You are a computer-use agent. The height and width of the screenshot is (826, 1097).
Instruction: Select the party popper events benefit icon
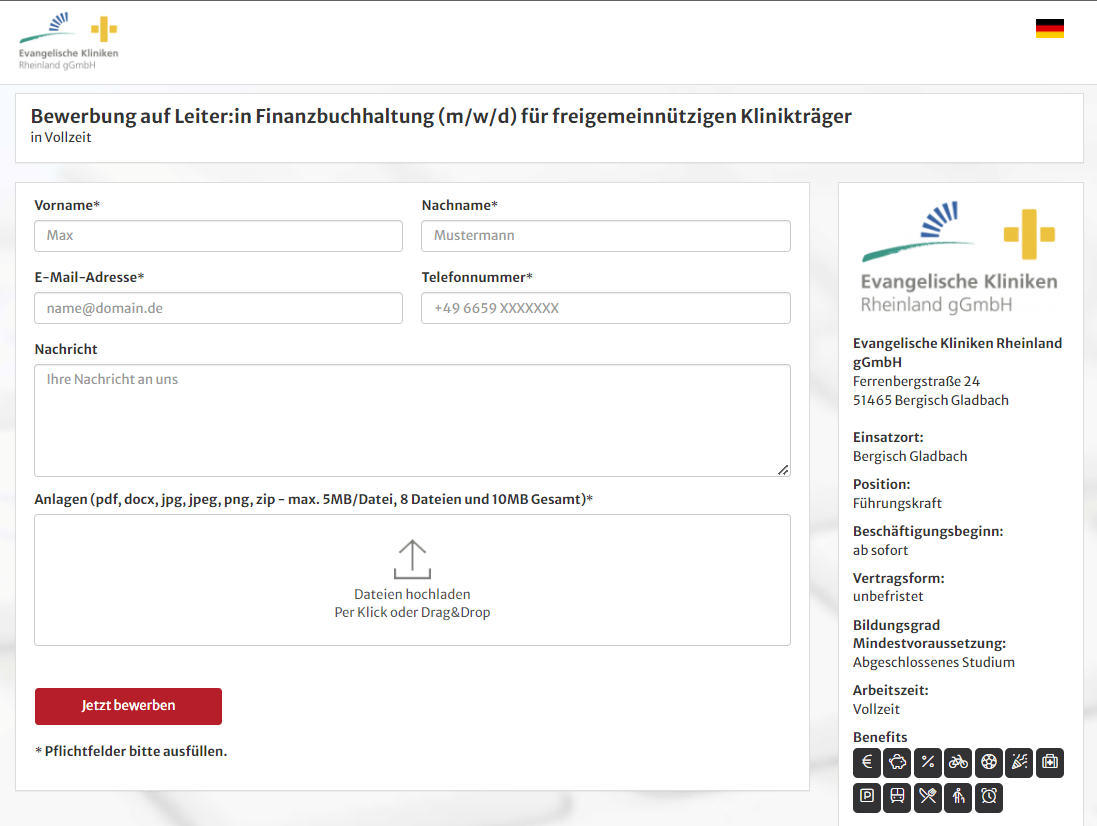(x=1019, y=763)
